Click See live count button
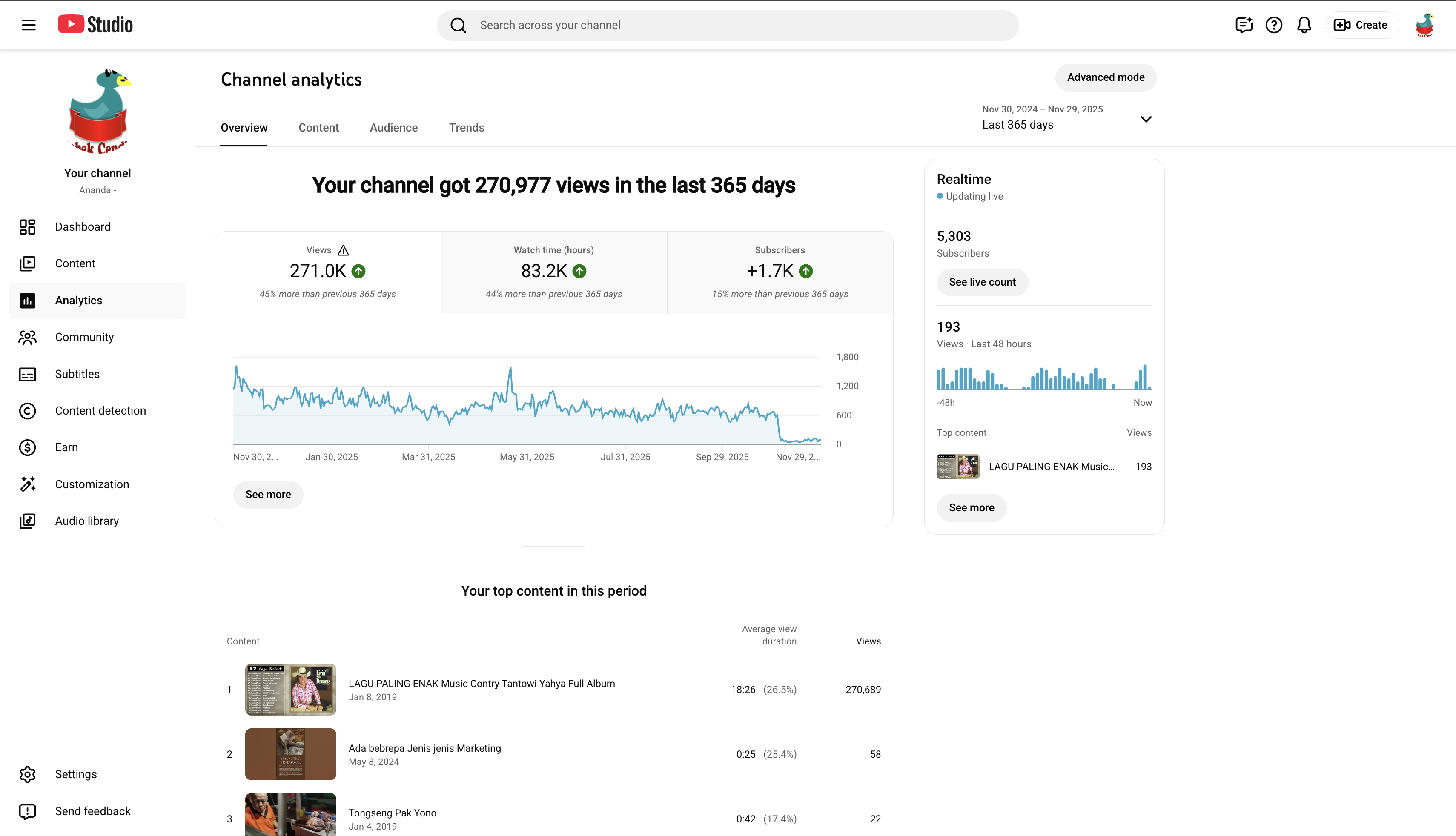 pyautogui.click(x=982, y=282)
